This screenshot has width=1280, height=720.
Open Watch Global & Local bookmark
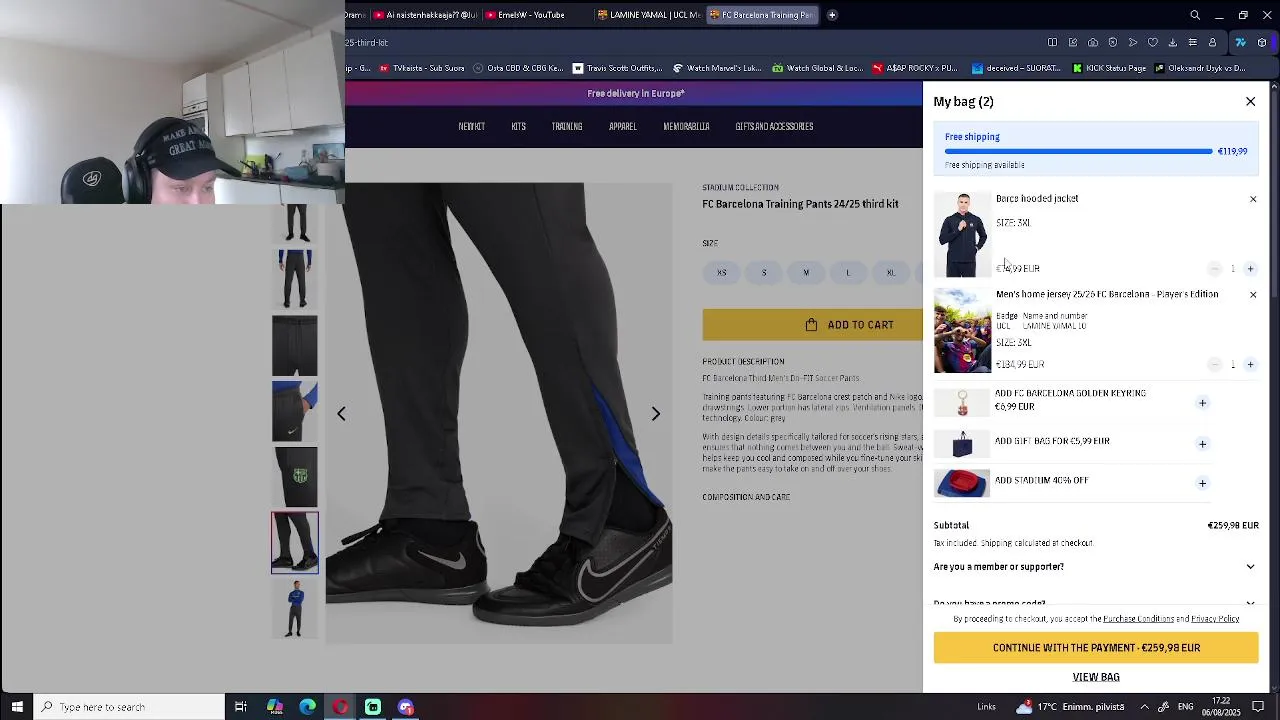816,68
